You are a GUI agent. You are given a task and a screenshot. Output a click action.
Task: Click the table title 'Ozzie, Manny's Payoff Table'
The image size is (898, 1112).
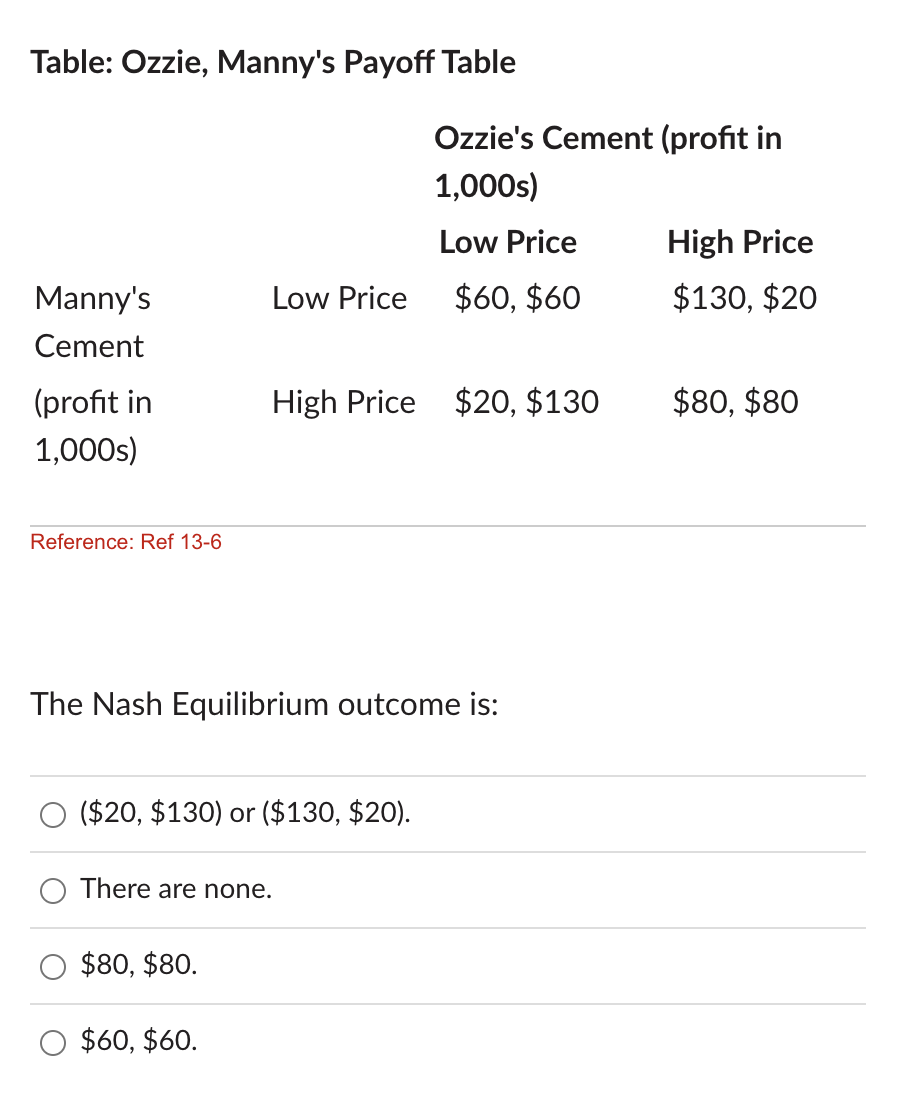273,62
